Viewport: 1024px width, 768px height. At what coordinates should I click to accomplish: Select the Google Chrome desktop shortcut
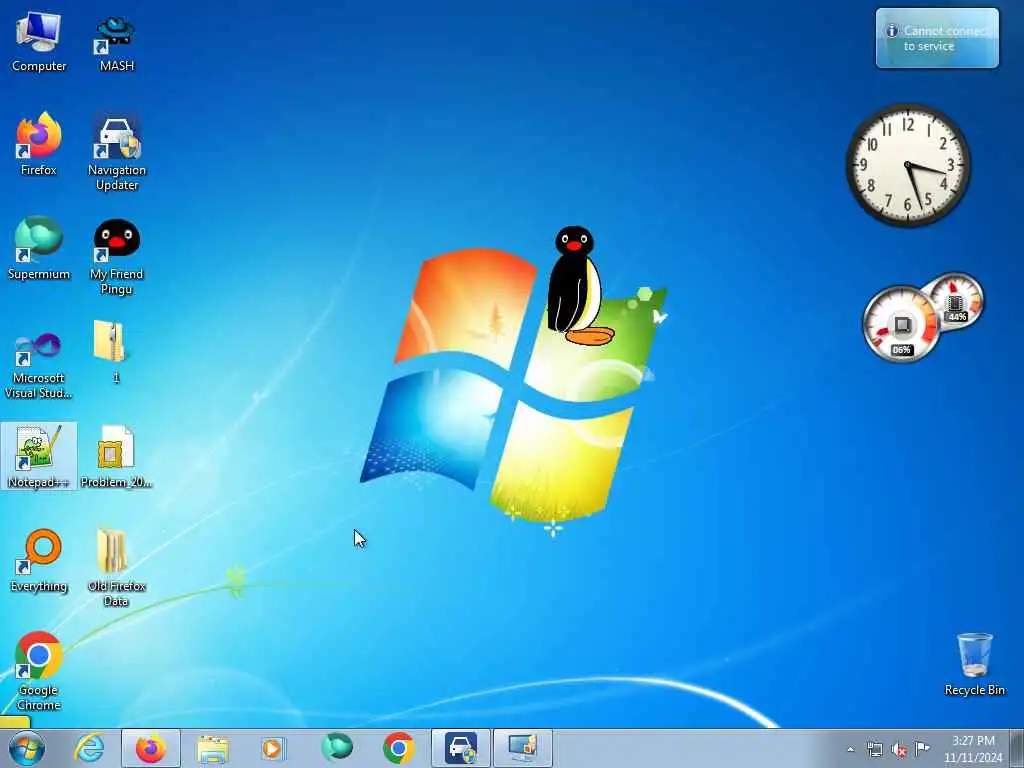pos(39,671)
